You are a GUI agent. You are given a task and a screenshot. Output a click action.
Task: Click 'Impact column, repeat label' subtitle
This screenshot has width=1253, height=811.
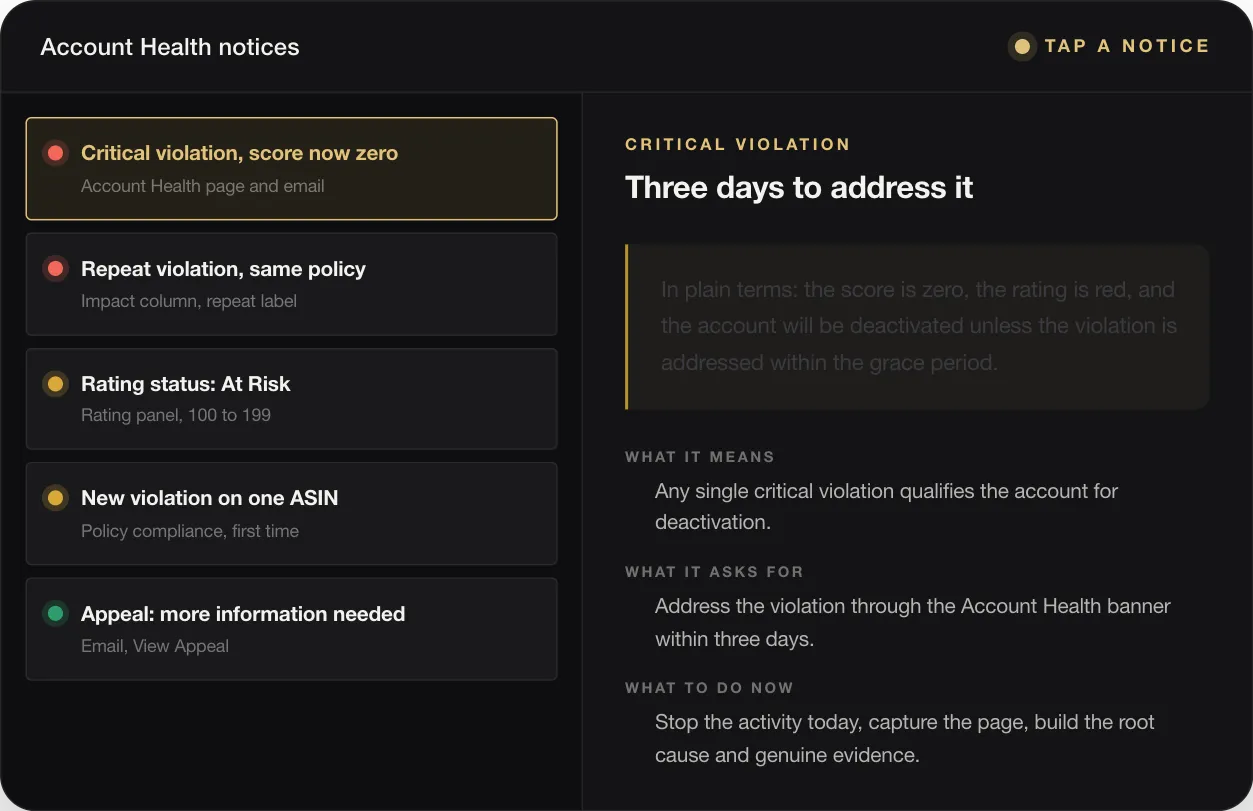tap(189, 301)
